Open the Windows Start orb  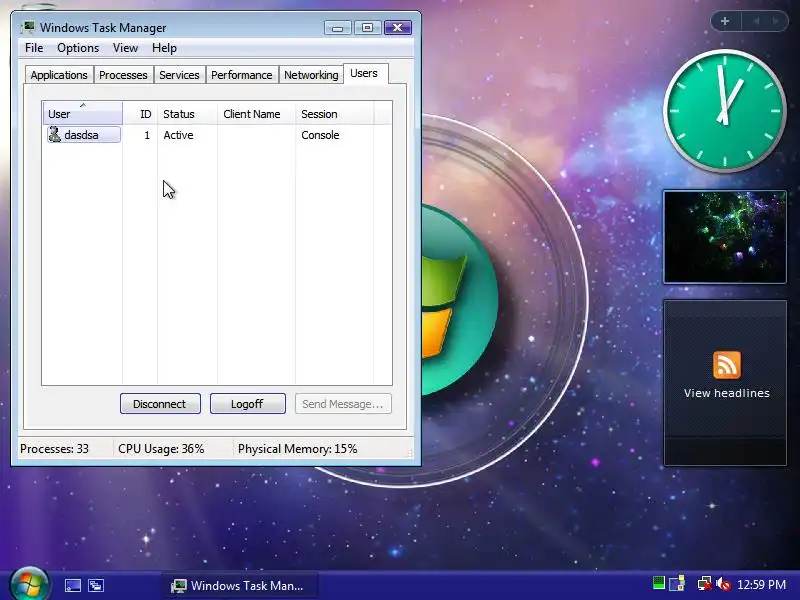tap(30, 584)
